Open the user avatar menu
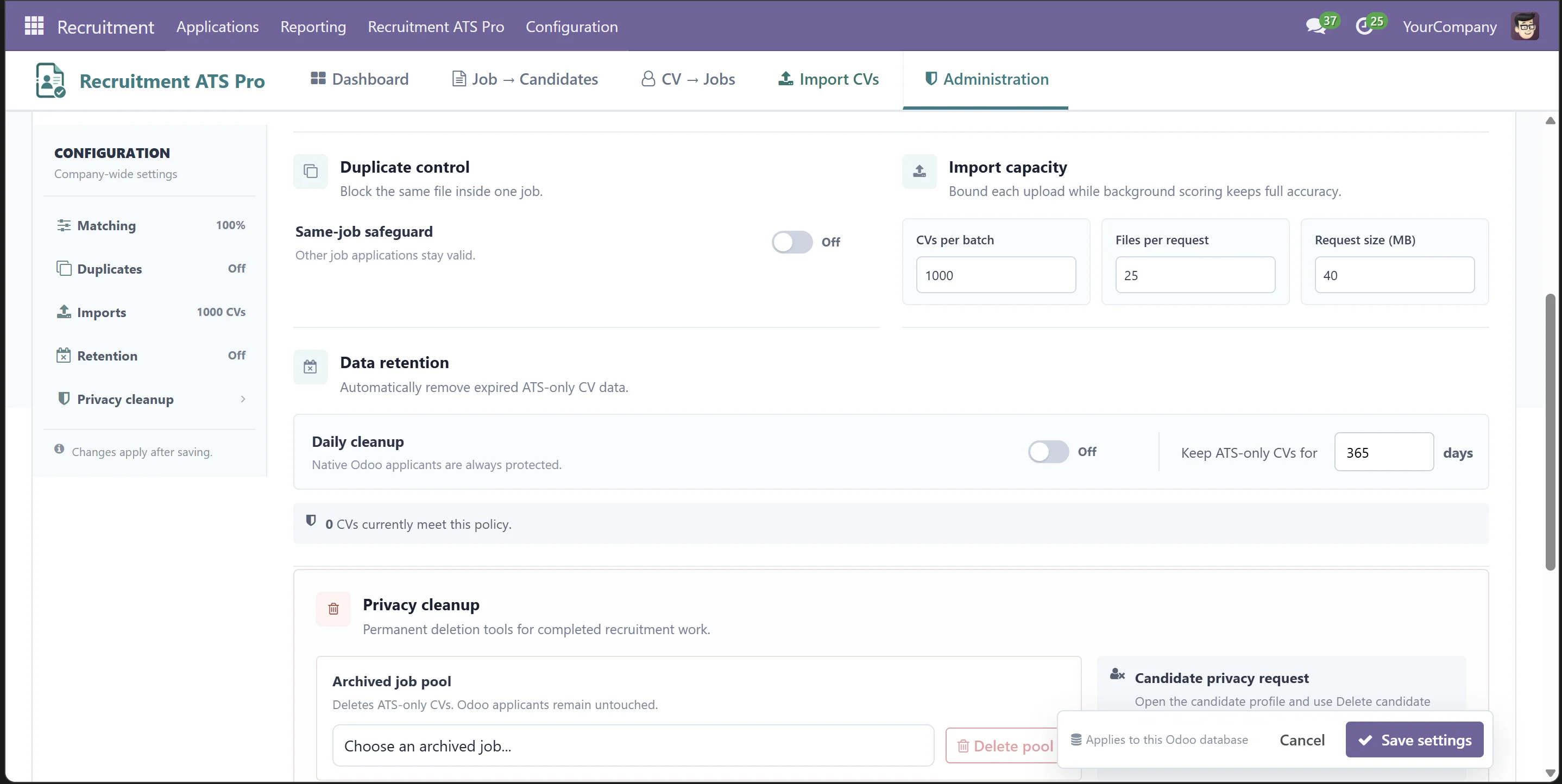Image resolution: width=1562 pixels, height=784 pixels. 1525,26
